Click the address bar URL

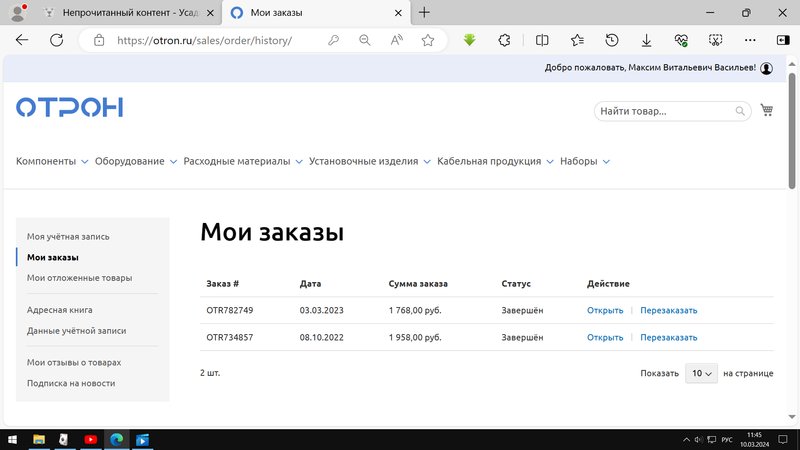click(x=204, y=40)
